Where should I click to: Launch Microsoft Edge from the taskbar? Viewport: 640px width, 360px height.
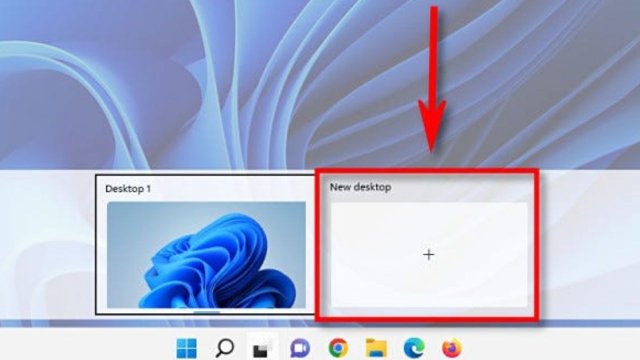pos(414,348)
